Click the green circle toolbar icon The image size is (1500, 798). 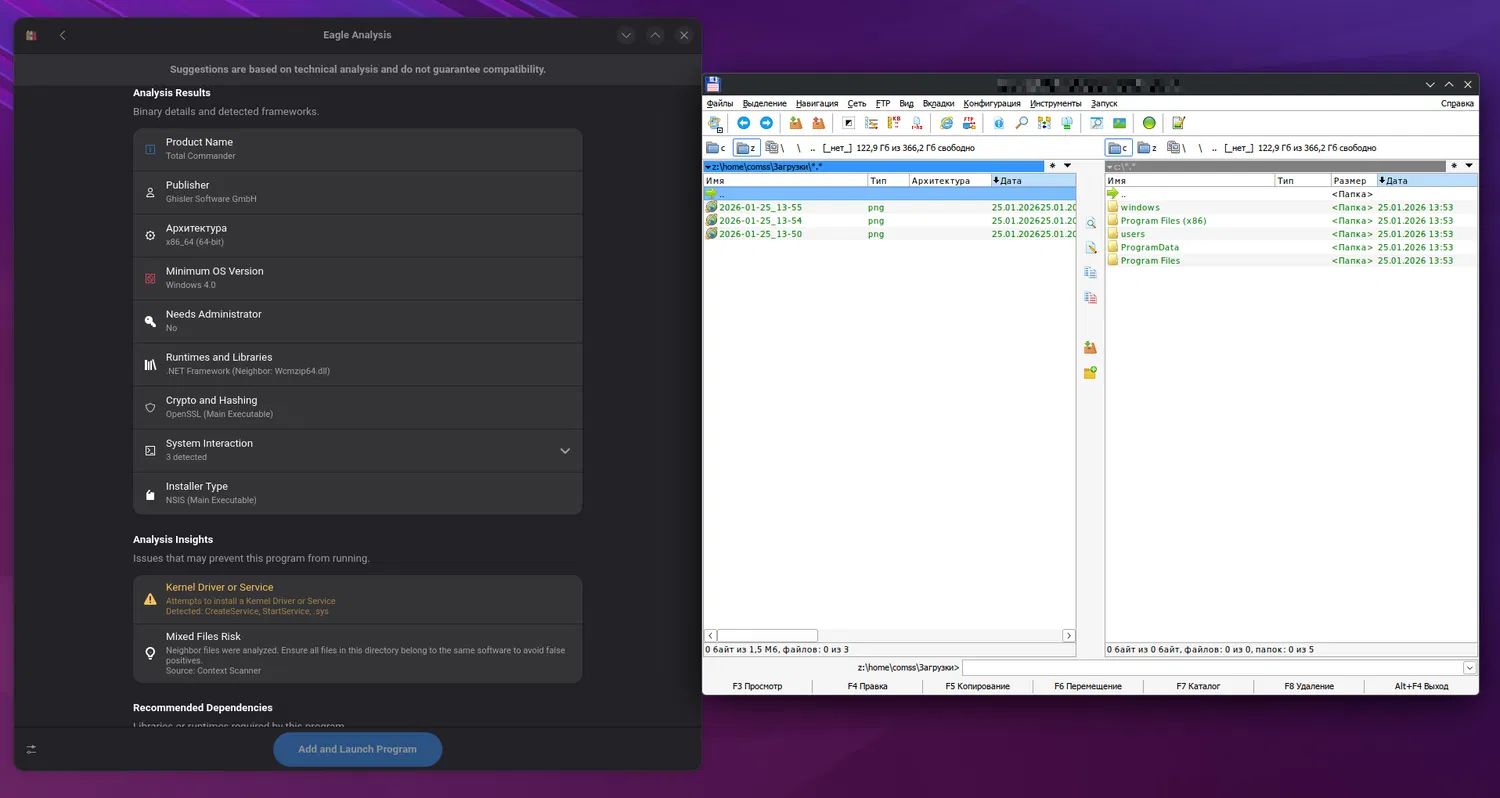coord(1149,123)
